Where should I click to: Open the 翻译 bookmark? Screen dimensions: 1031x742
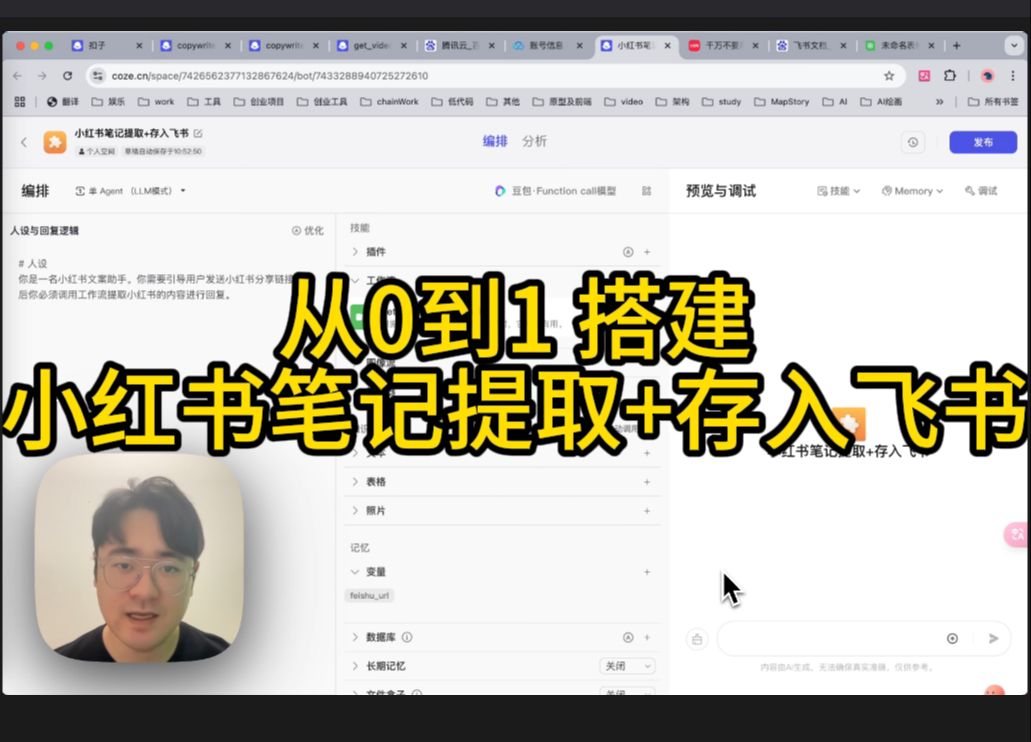coord(62,101)
